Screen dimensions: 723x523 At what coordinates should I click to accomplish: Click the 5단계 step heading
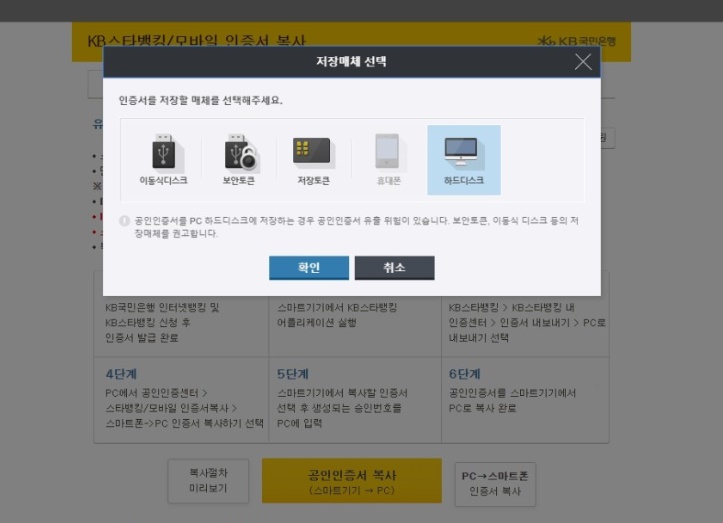[293, 374]
